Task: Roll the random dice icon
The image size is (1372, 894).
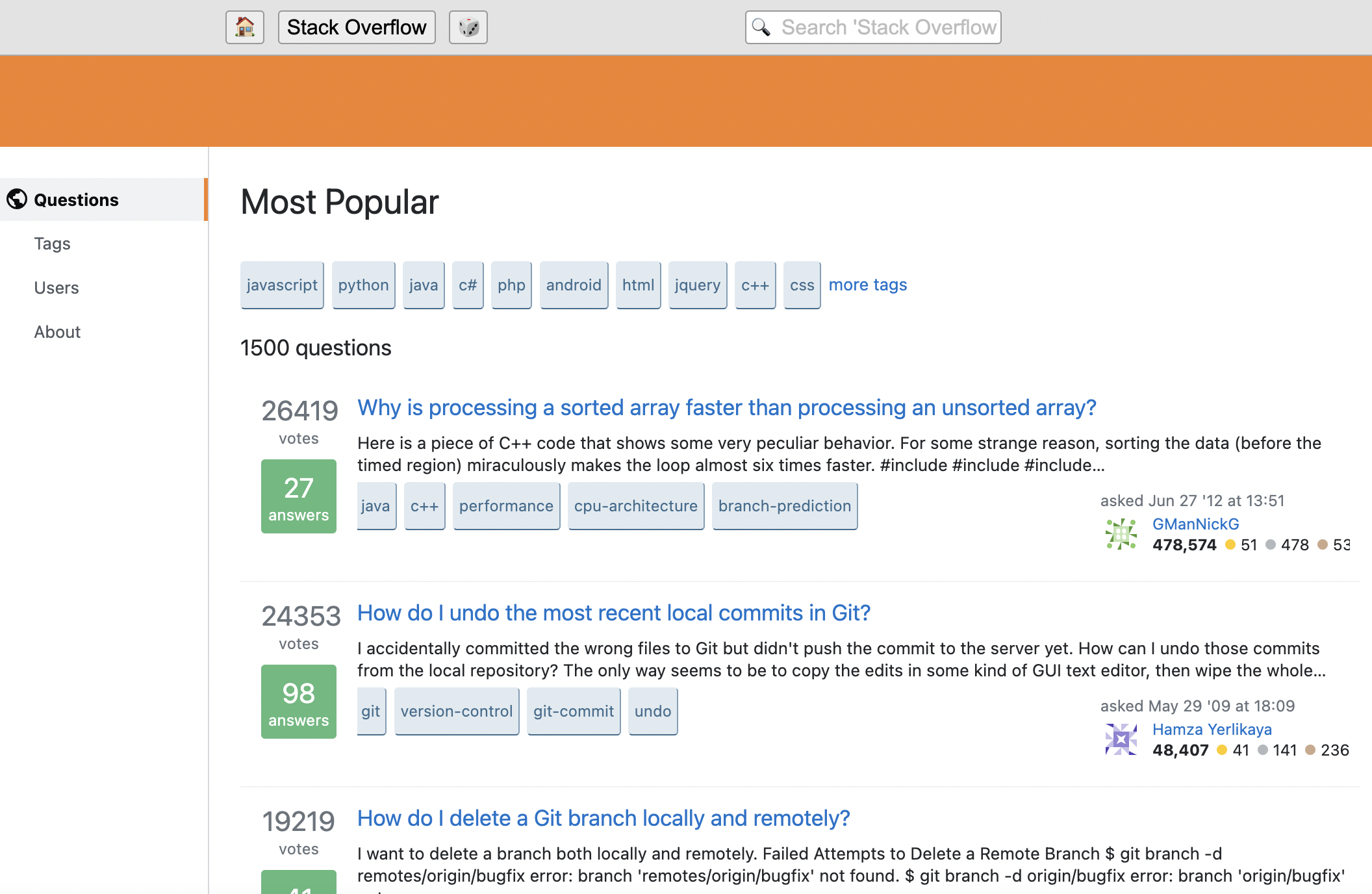Action: pos(468,27)
